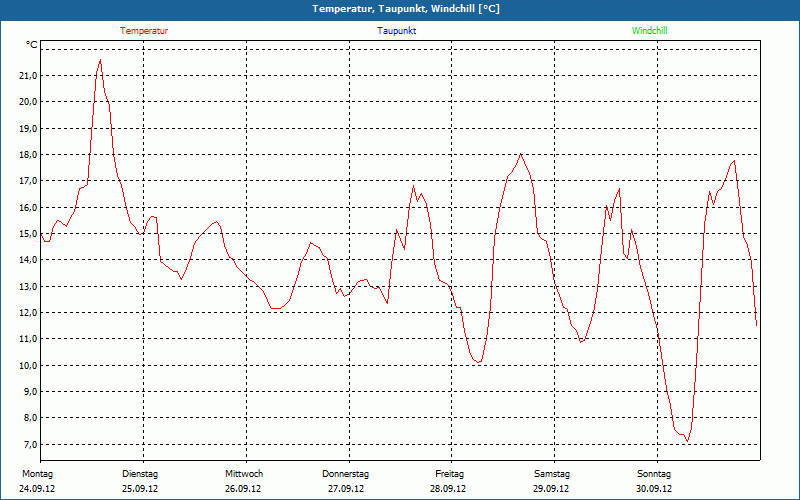Click the Sonntag day label
Image resolution: width=800 pixels, height=500 pixels.
(x=654, y=474)
